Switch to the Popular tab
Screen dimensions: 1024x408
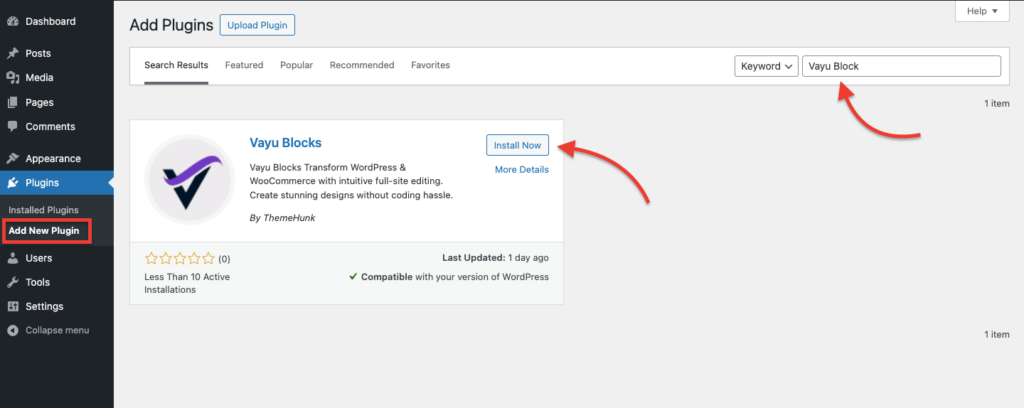point(296,65)
